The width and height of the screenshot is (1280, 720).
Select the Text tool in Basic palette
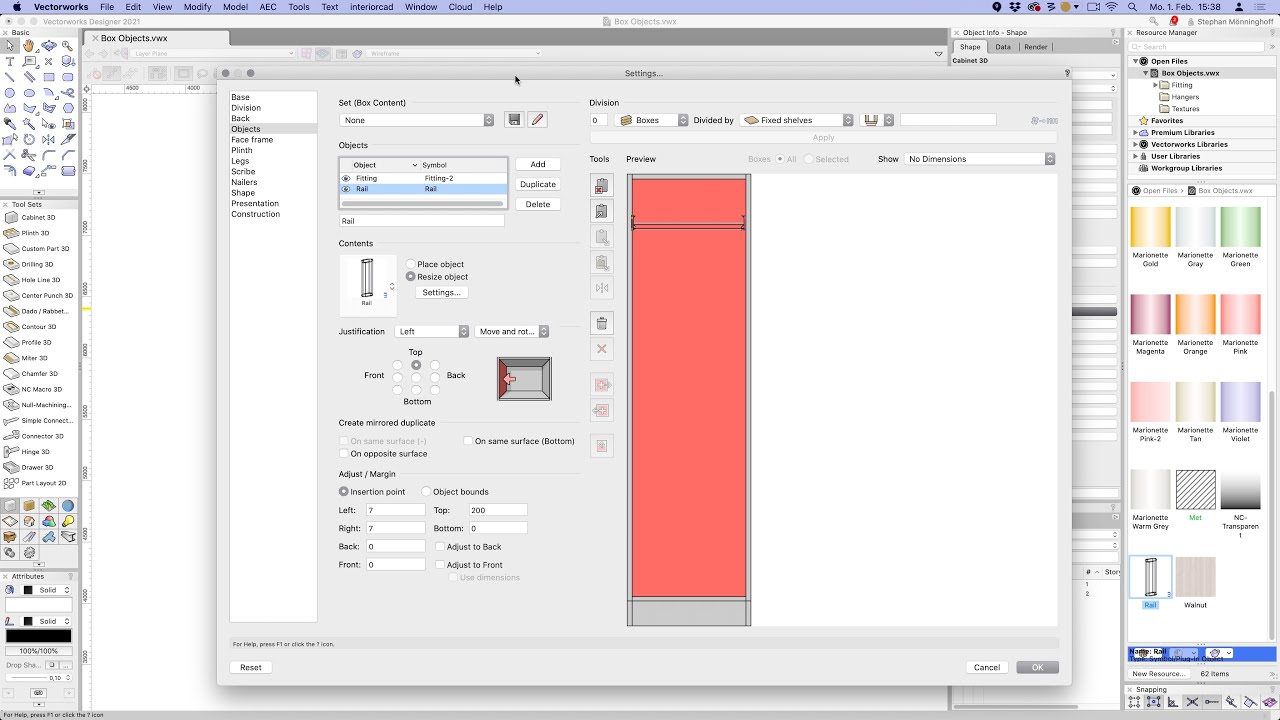(x=10, y=61)
